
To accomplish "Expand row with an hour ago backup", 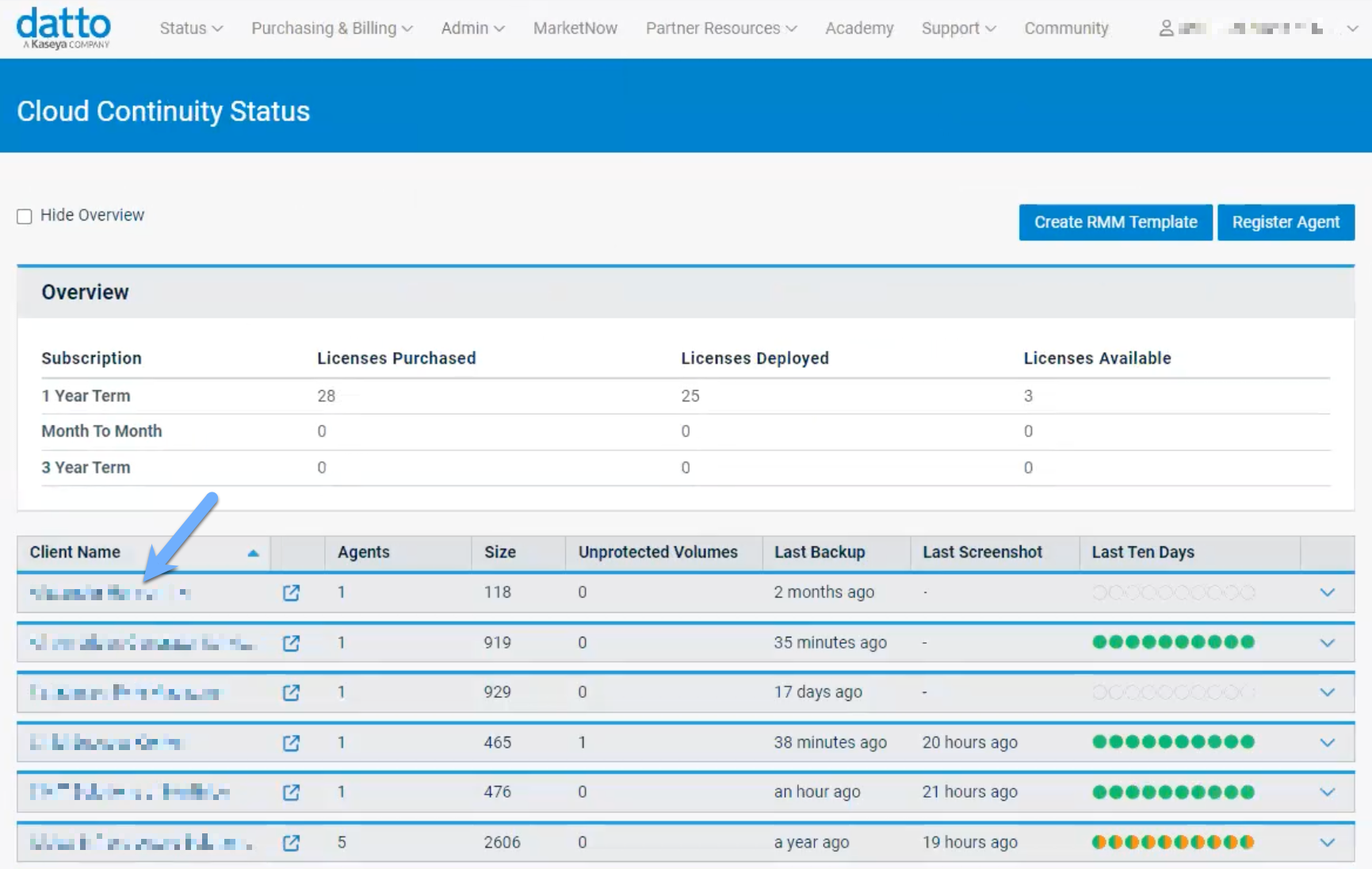I will point(1328,792).
